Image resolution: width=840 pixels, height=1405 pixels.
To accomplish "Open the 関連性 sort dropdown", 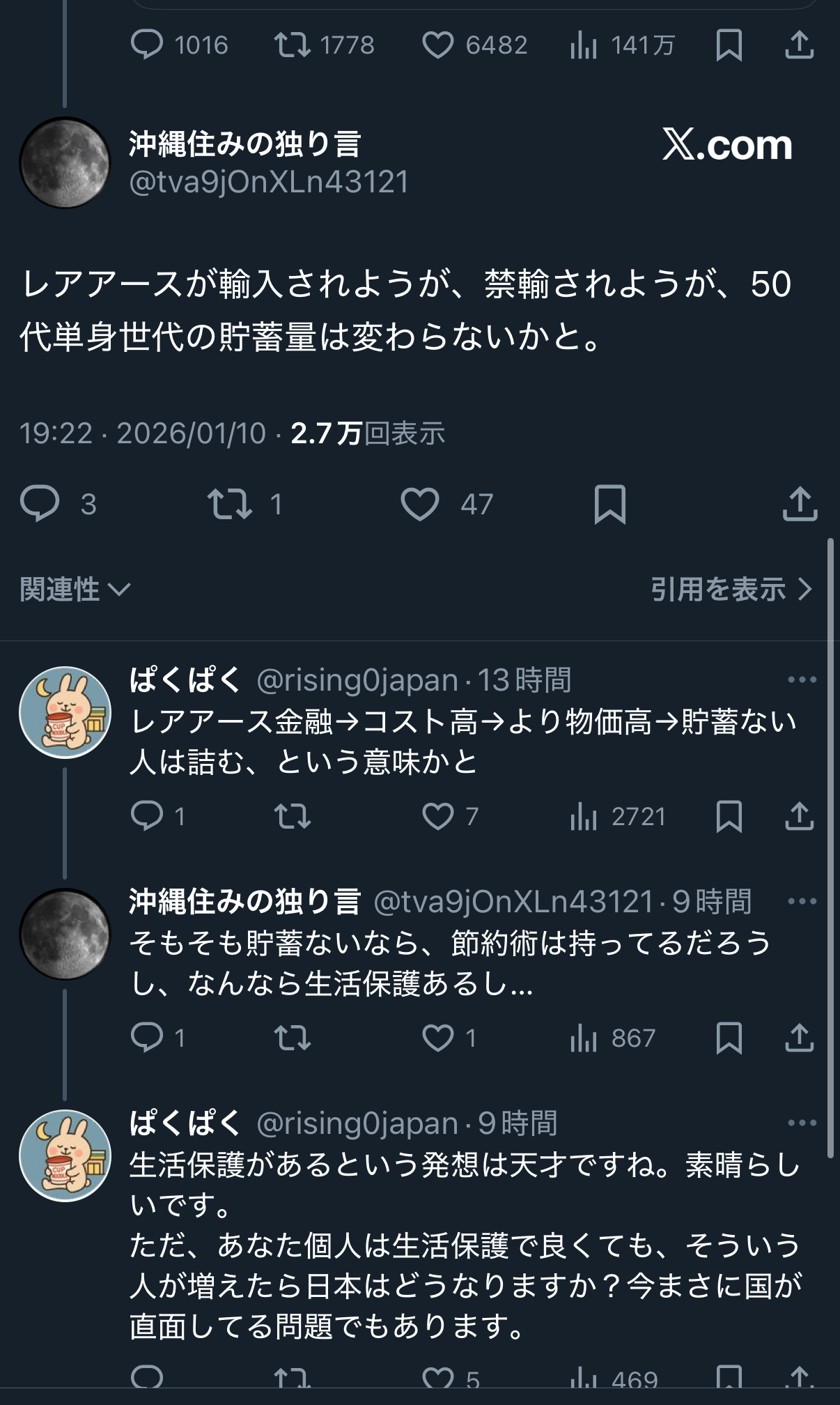I will coord(75,590).
